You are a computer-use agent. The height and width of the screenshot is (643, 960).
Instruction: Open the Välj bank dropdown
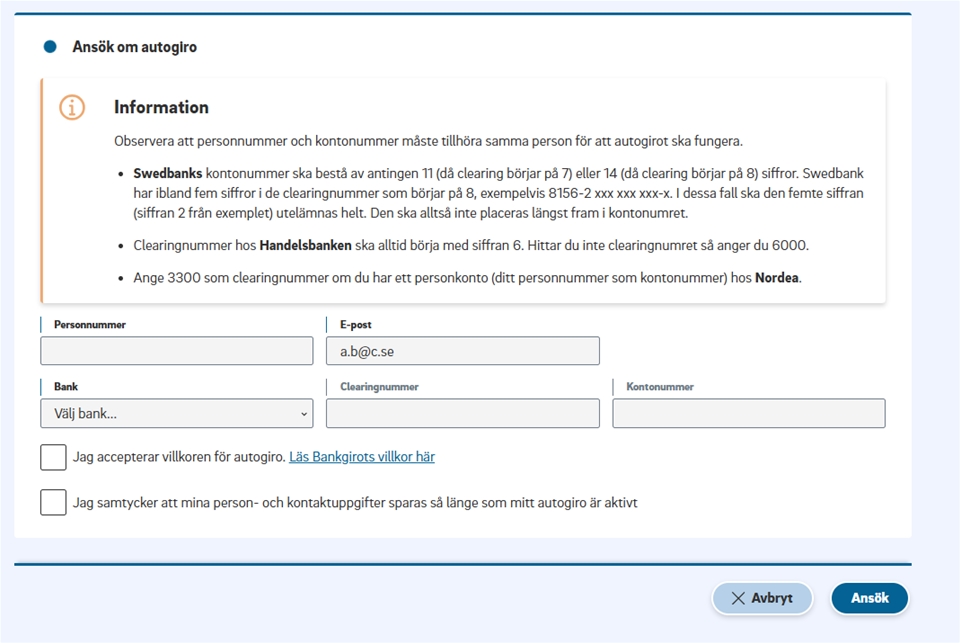pos(176,414)
